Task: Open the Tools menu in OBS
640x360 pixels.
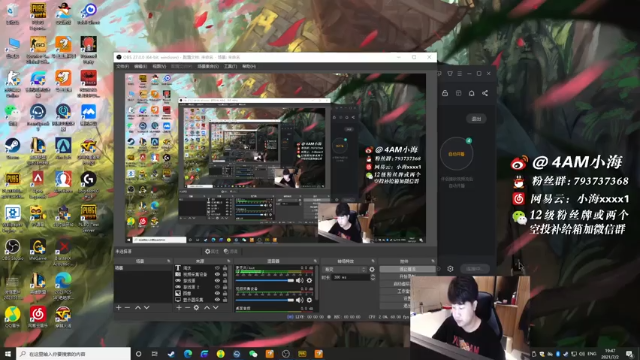Action: coord(231,66)
